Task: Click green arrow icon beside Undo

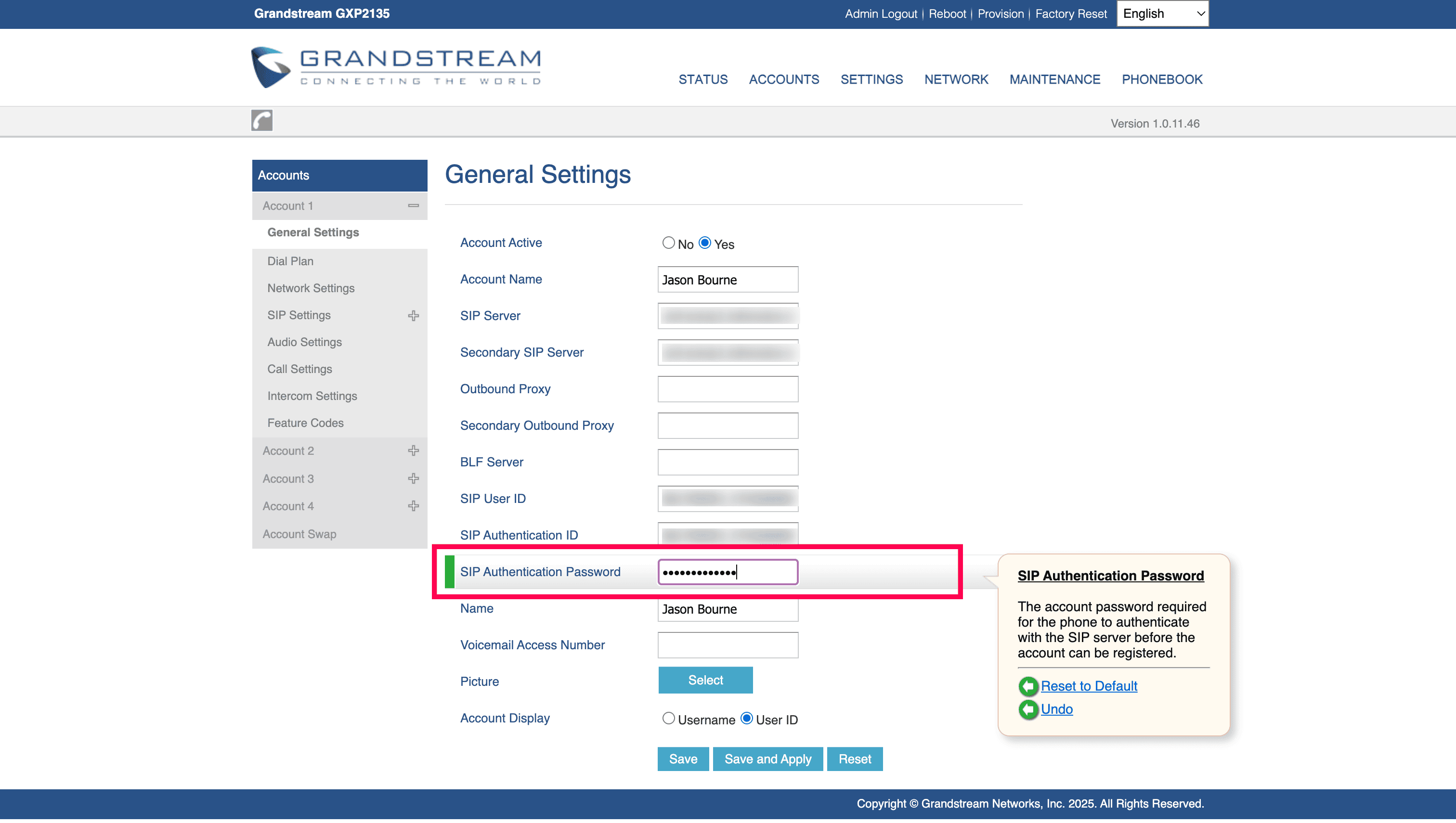Action: pyautogui.click(x=1028, y=709)
